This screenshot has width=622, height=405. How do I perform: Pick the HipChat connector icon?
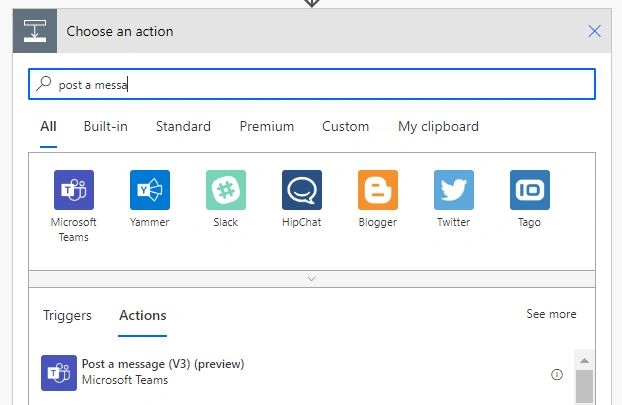[302, 190]
